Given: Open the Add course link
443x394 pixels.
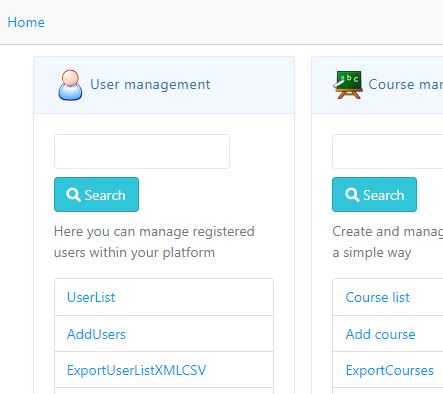Looking at the screenshot, I should (380, 334).
